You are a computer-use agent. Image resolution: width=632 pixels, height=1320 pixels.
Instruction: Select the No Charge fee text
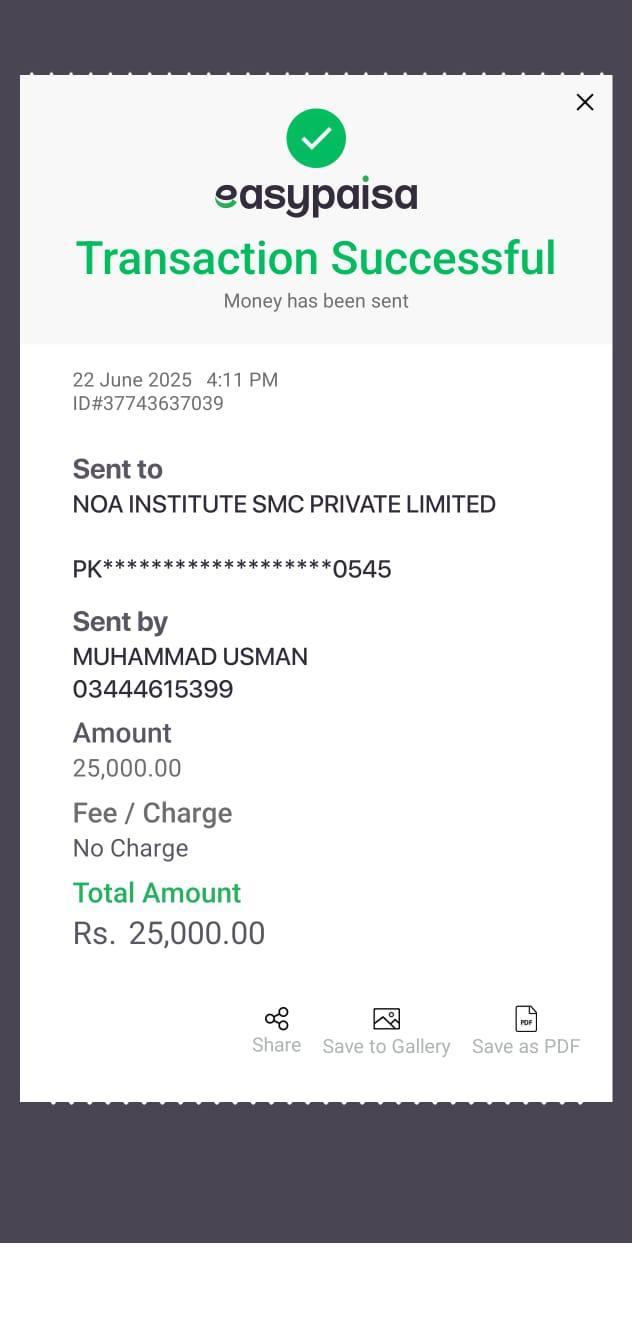[x=130, y=848]
